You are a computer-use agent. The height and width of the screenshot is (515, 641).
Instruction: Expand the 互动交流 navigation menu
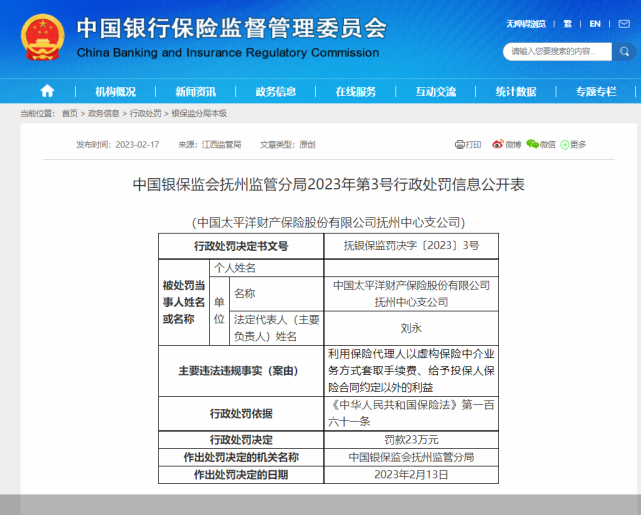point(435,91)
